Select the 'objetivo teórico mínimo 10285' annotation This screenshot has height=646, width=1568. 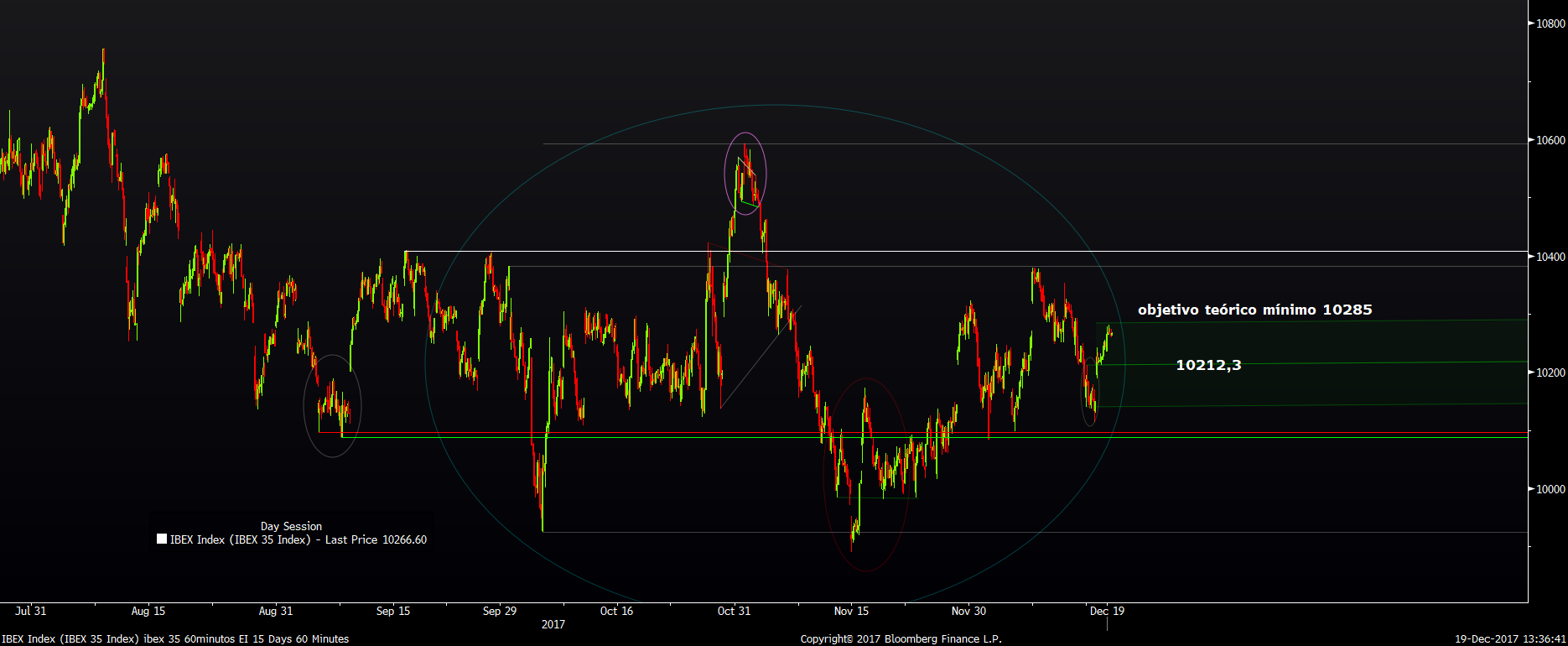click(x=1254, y=310)
